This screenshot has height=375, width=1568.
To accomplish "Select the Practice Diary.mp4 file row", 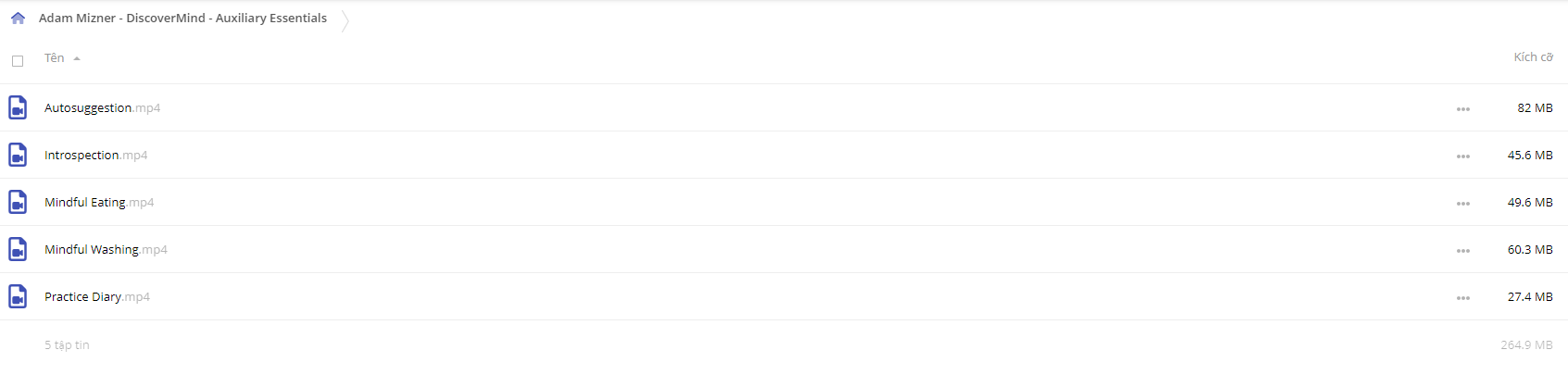I will tap(784, 297).
